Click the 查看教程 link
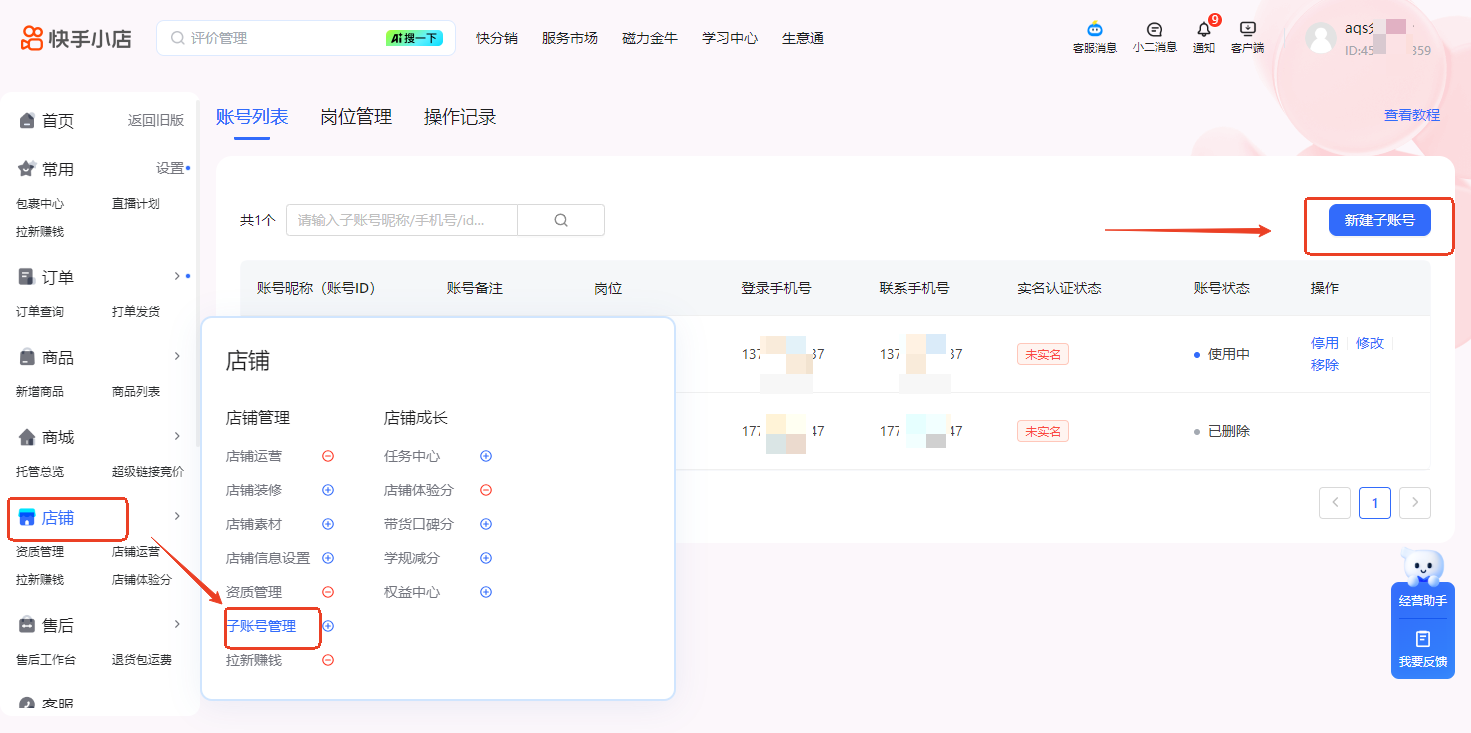 [1412, 115]
